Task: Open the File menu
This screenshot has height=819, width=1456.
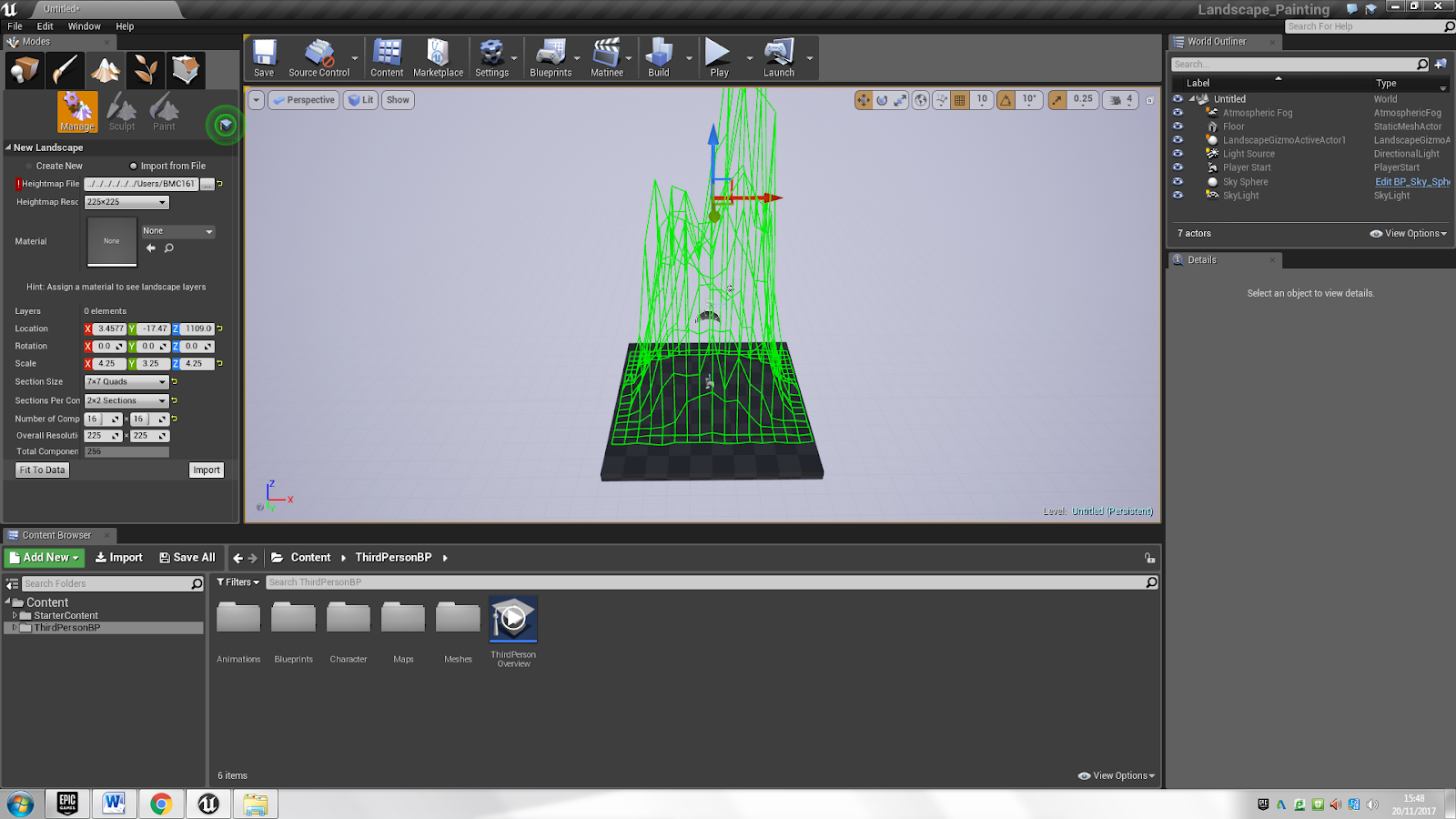Action: [x=15, y=26]
